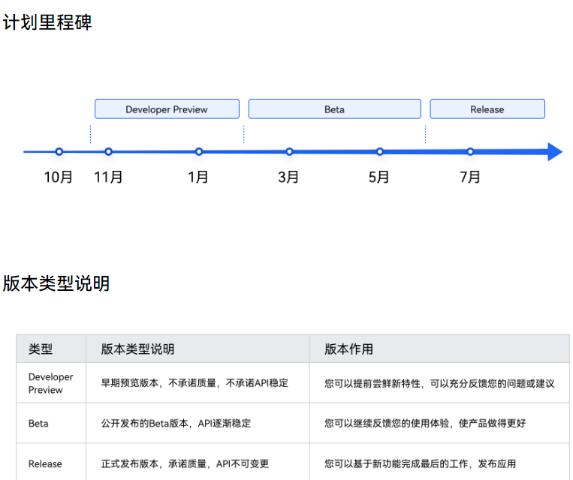This screenshot has height=480, width=573.
Task: Click the 10月 month label
Action: click(x=58, y=177)
